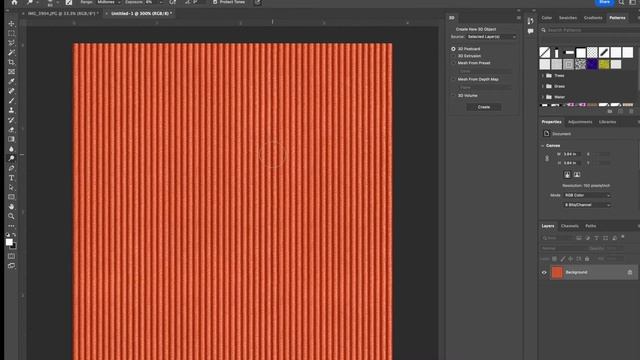
Task: Select the Lasso tool
Action: tap(11, 43)
